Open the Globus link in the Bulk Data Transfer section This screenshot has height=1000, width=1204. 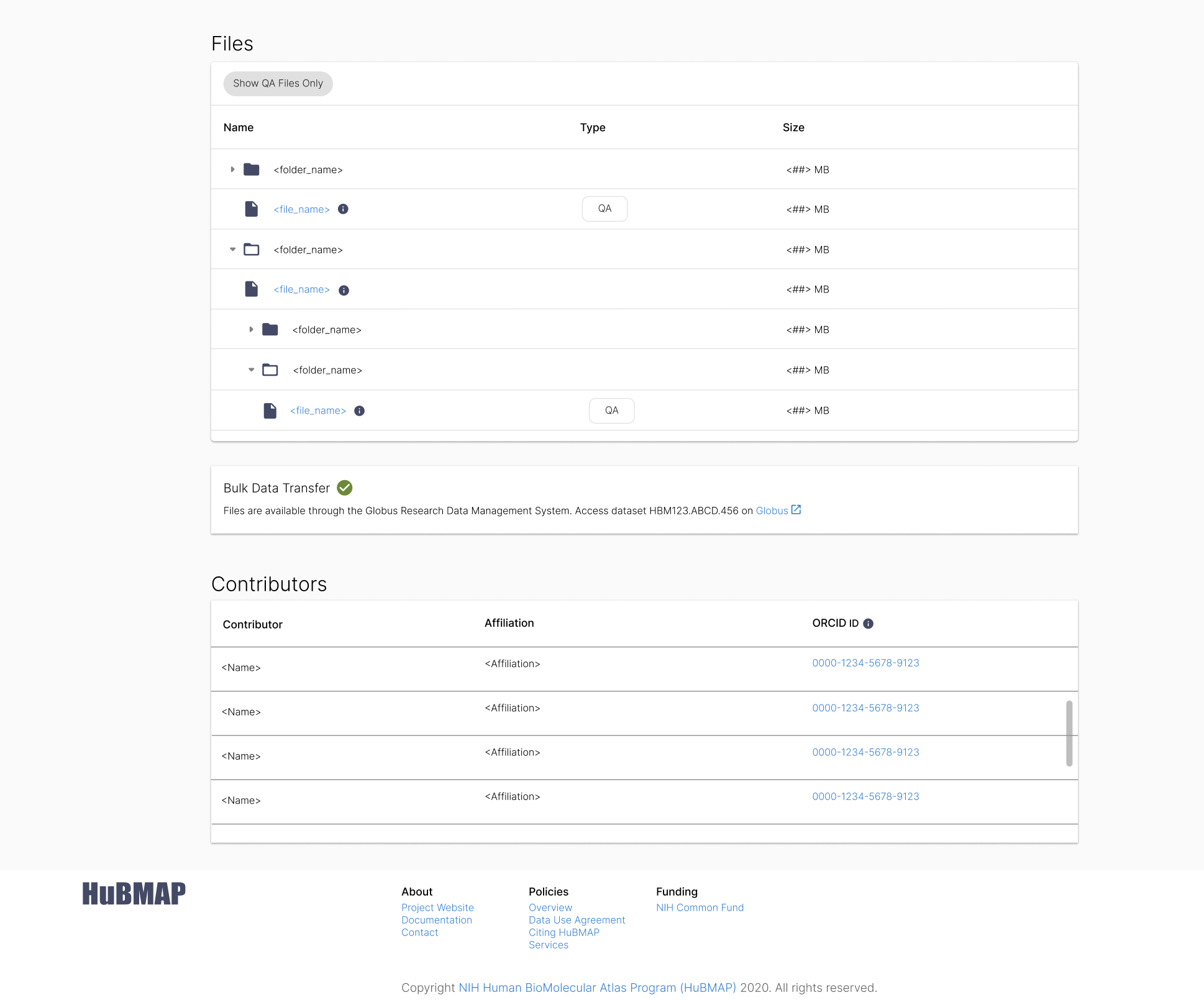click(x=772, y=510)
